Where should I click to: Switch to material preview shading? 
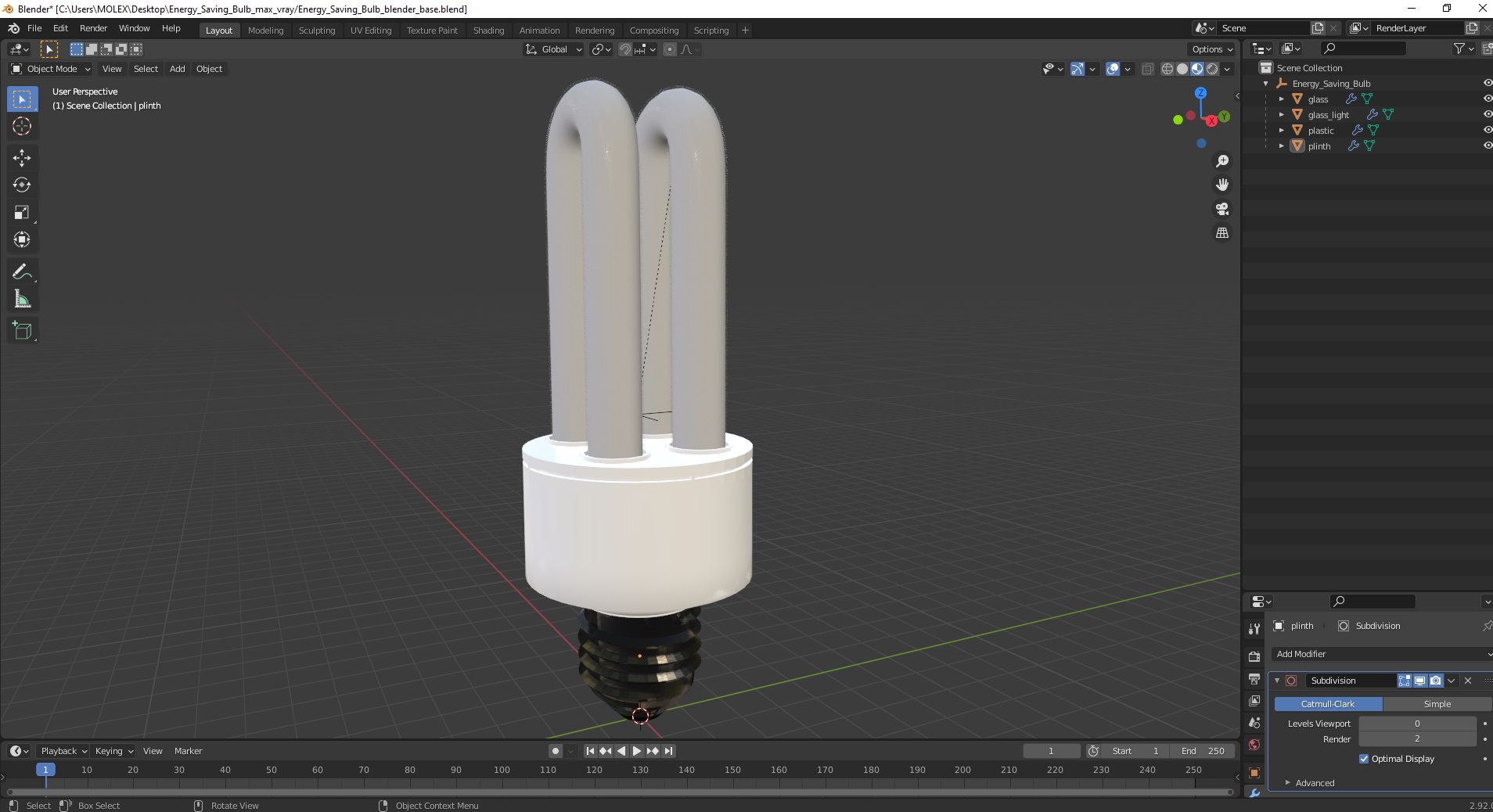(1197, 69)
